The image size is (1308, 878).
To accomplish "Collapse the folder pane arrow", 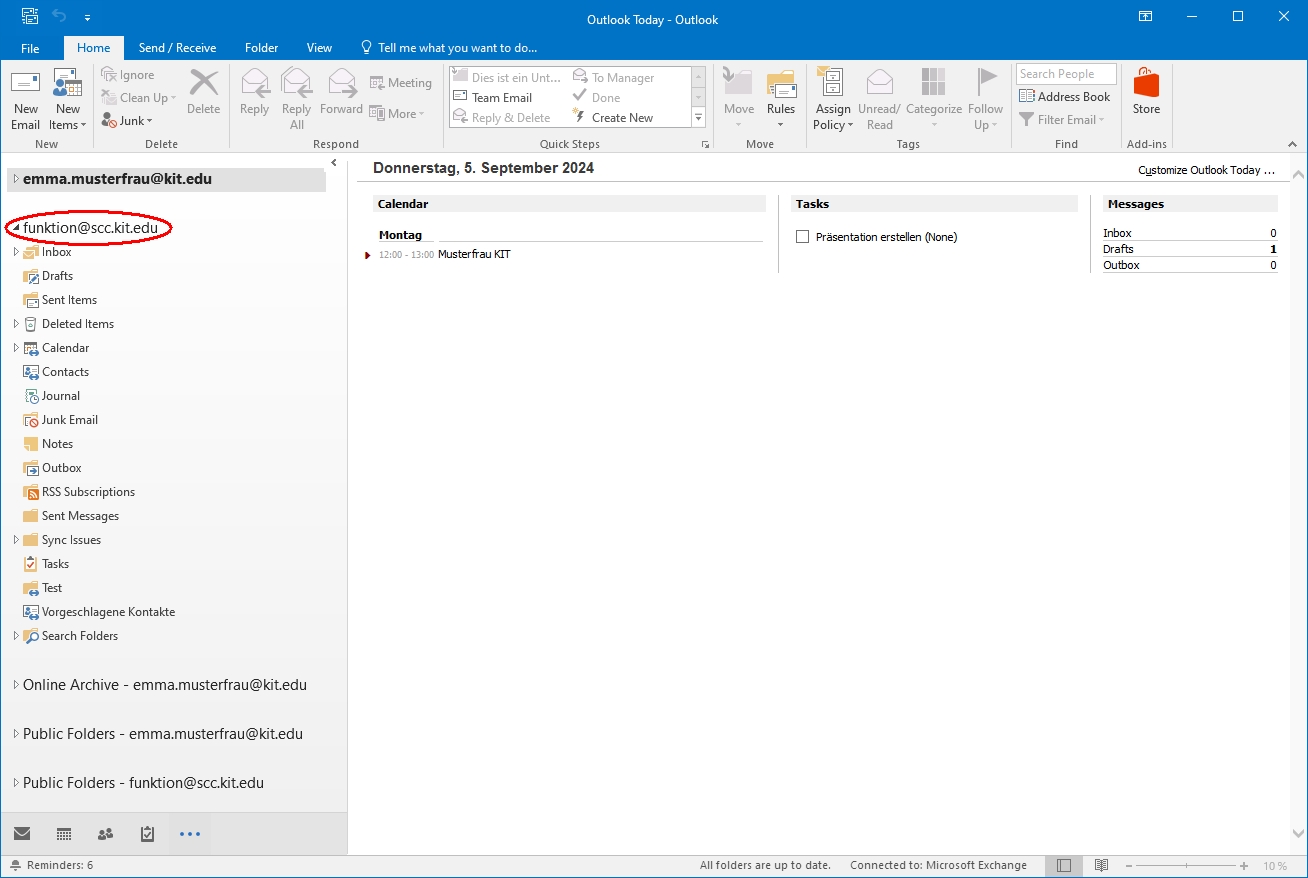I will pos(333,163).
